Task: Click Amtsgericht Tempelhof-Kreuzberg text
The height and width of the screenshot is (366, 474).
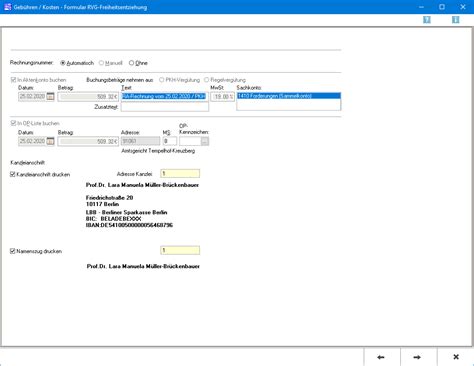Action: 158,151
